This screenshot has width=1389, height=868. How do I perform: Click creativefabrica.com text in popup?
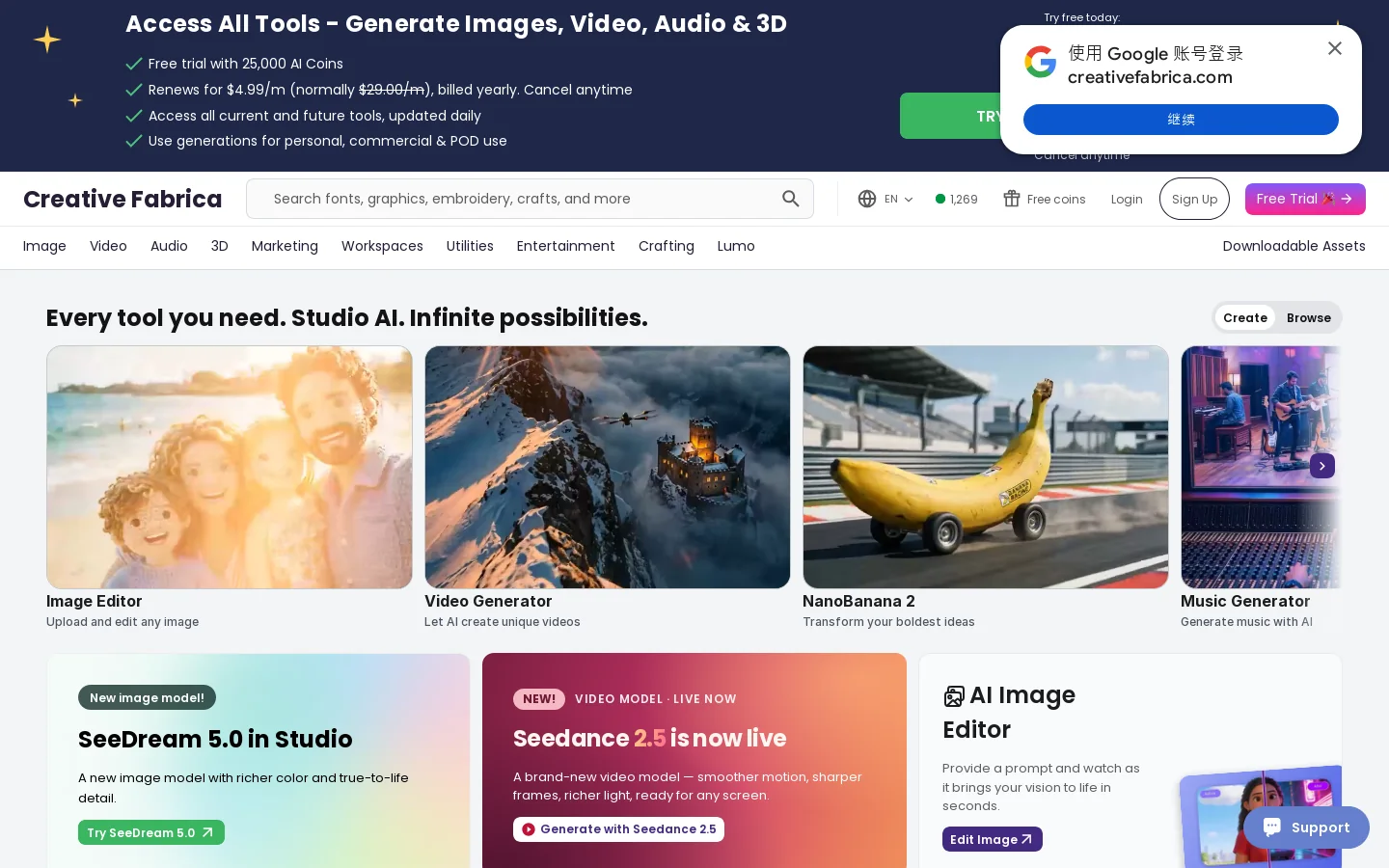1150,77
